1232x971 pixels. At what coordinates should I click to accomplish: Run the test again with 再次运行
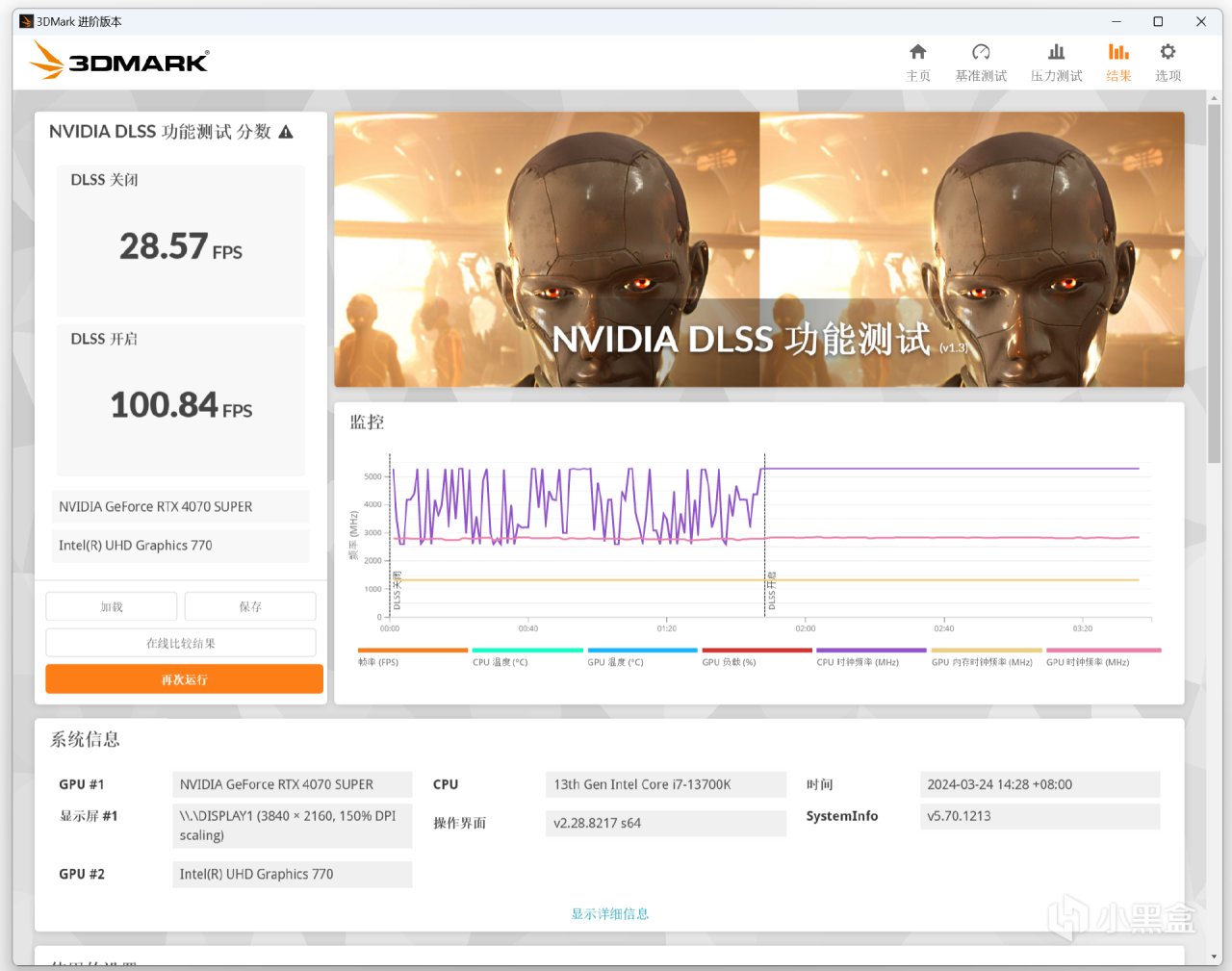[x=184, y=679]
